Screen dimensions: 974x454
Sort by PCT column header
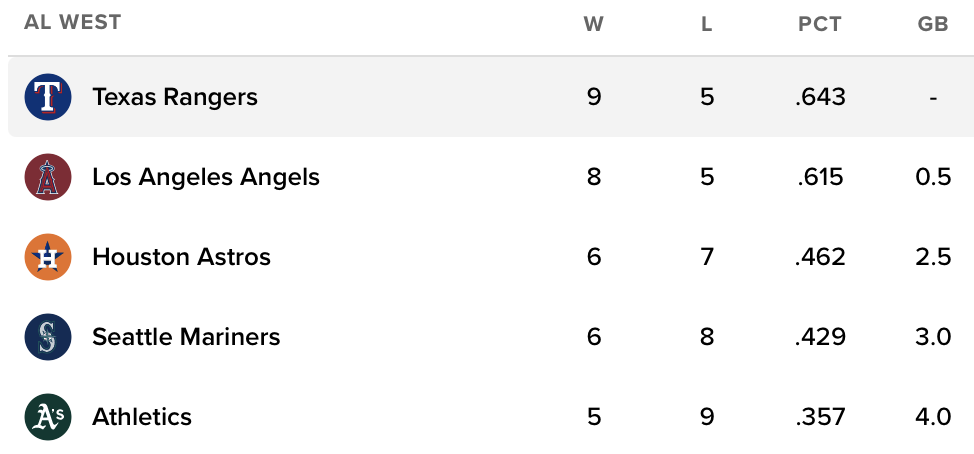(x=820, y=25)
